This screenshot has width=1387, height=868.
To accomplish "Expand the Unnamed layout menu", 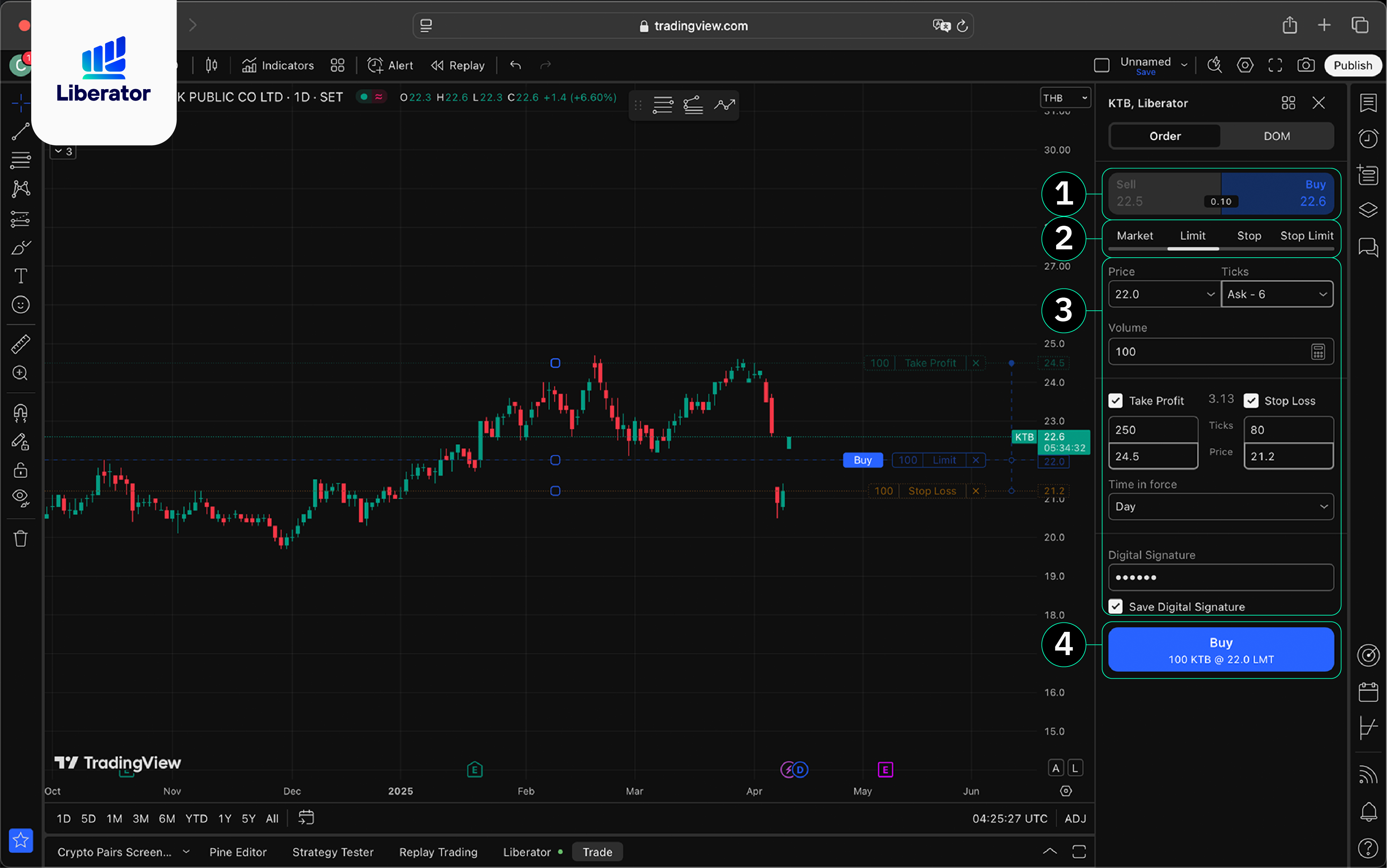I will tap(1184, 66).
